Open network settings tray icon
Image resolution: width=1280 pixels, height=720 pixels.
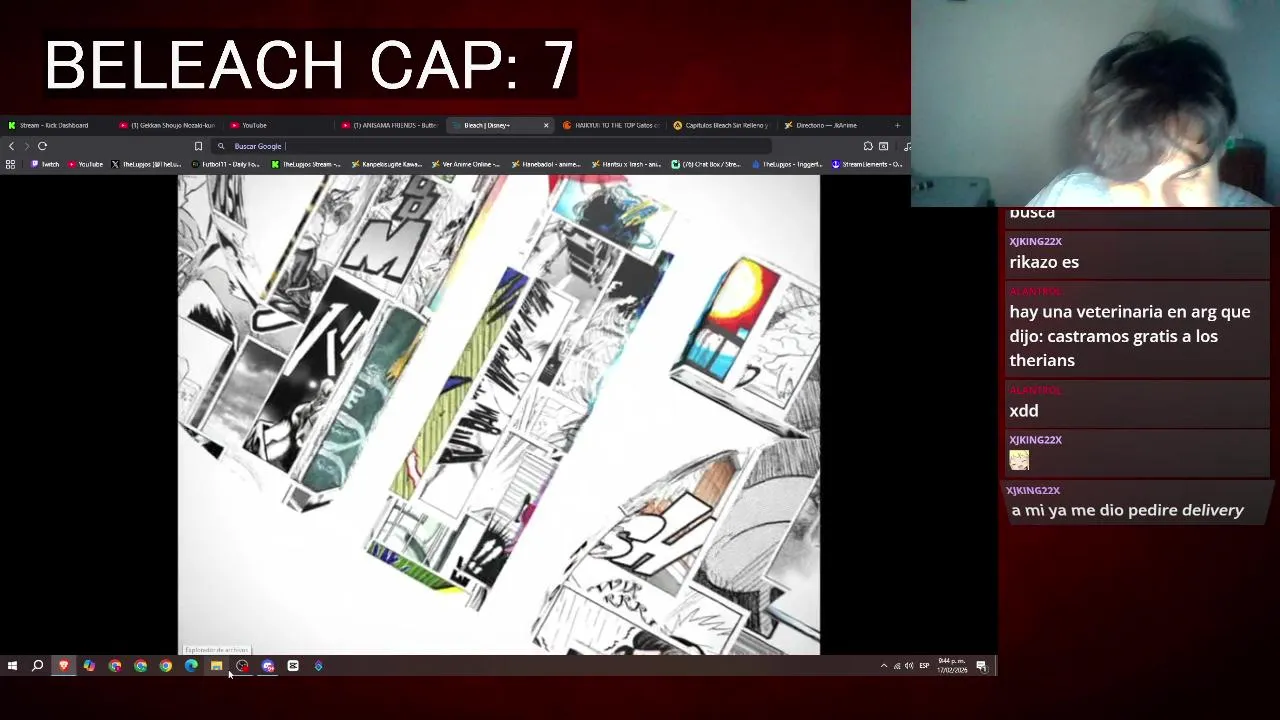tap(896, 666)
